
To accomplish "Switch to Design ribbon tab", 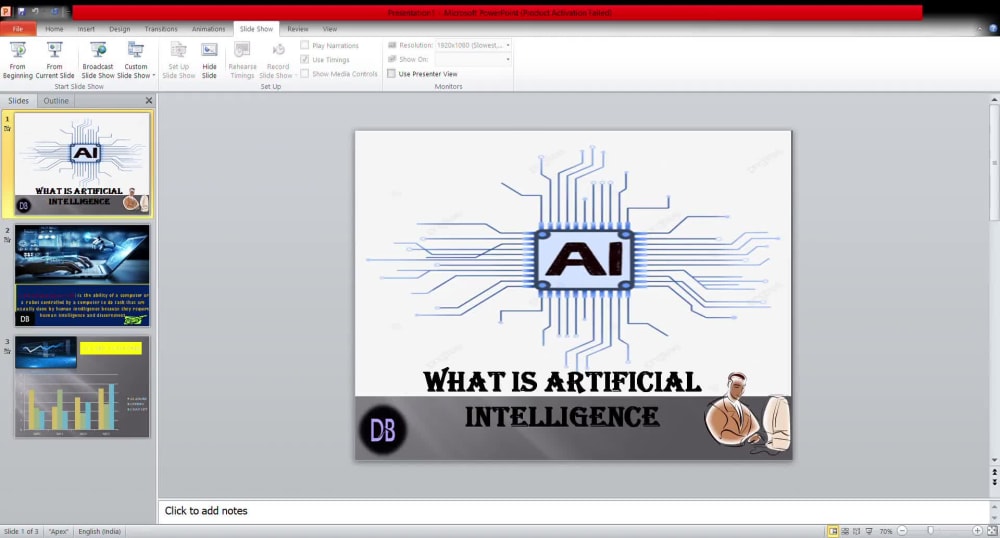I will pos(119,29).
